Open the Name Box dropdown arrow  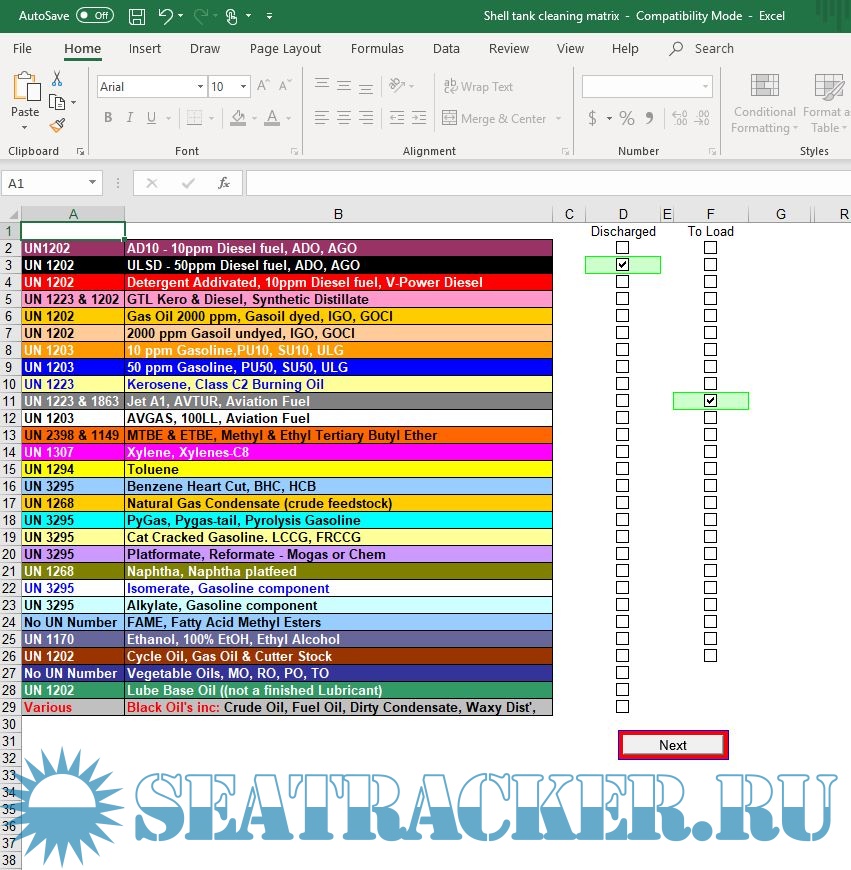click(x=93, y=183)
